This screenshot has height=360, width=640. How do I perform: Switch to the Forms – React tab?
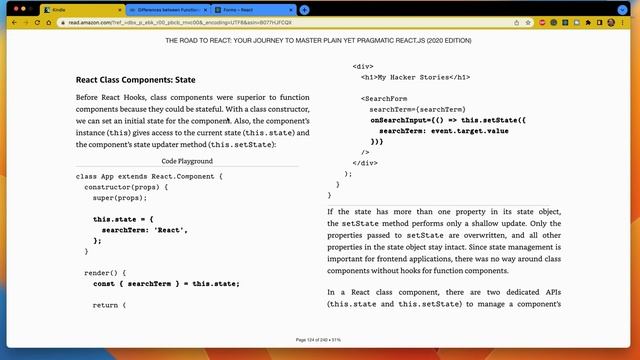253,10
